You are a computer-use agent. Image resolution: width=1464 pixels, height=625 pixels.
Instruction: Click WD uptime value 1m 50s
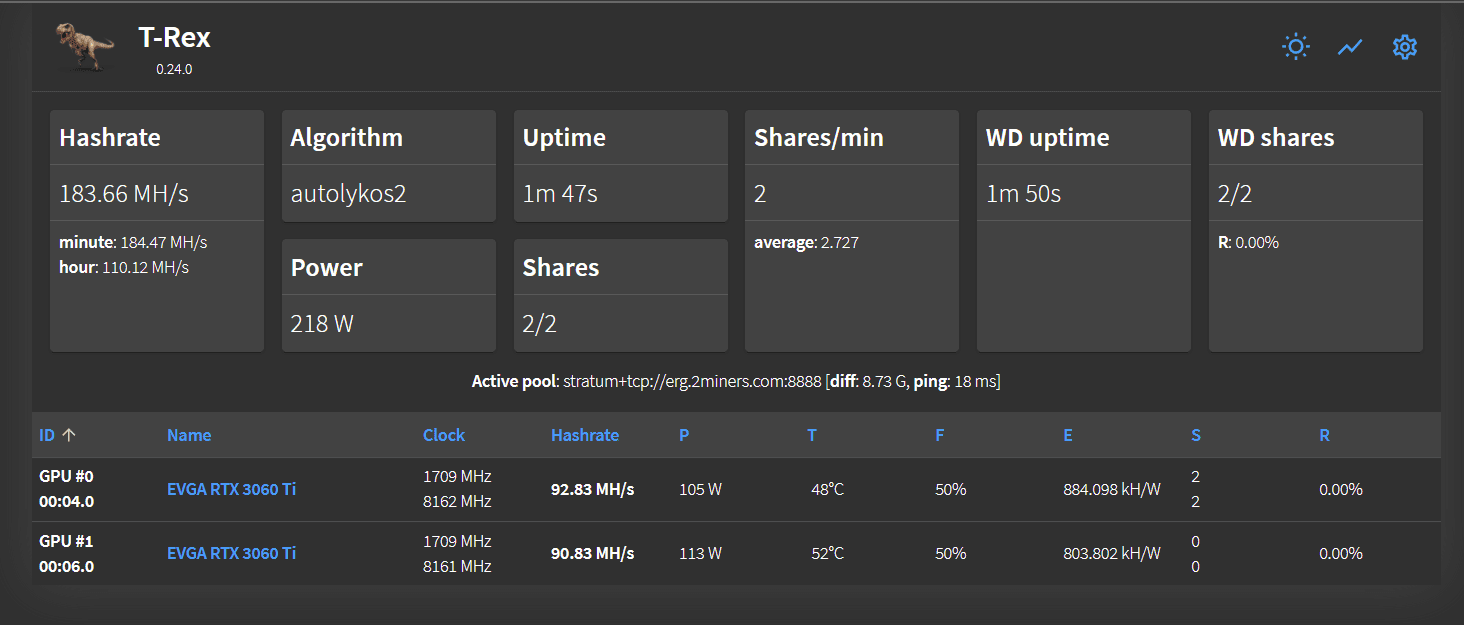click(1023, 193)
